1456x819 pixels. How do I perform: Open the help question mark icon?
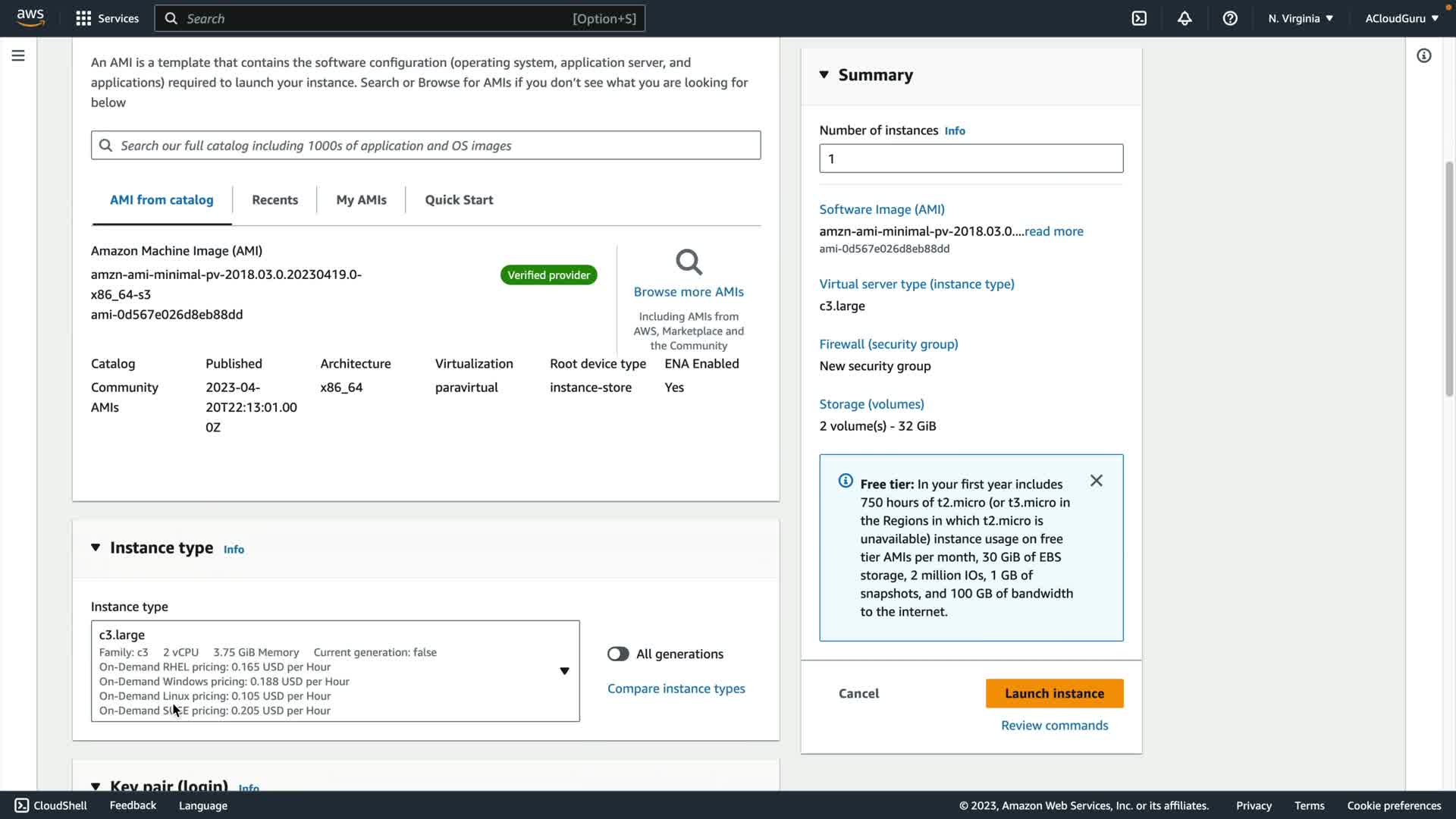(1230, 18)
